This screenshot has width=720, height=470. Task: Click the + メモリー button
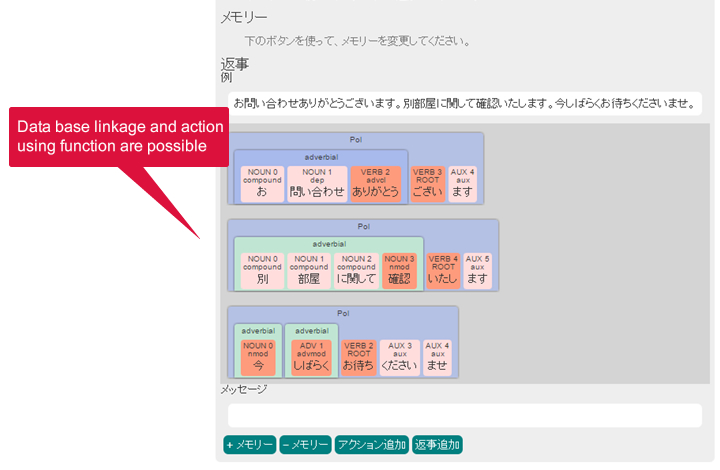point(249,445)
